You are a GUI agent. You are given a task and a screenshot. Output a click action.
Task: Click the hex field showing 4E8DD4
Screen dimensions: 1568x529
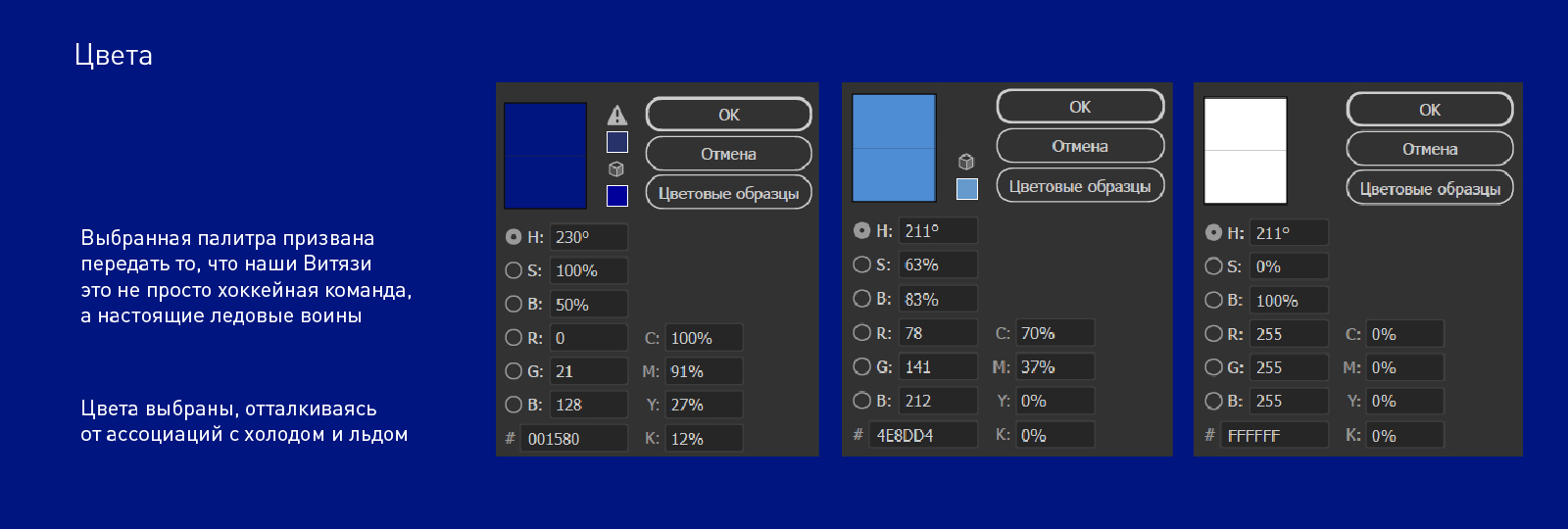click(924, 435)
